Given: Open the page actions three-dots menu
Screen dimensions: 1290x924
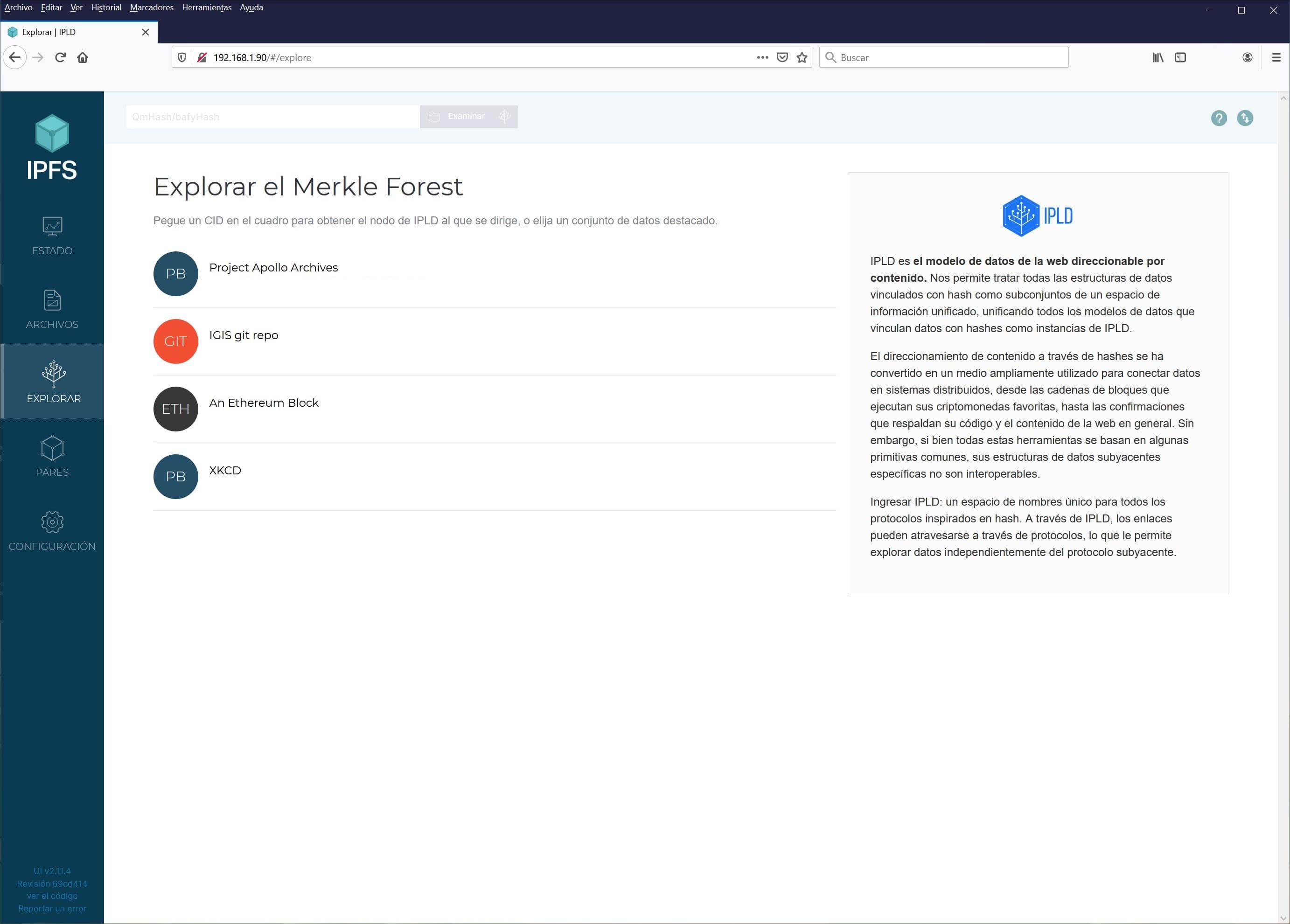Looking at the screenshot, I should (x=762, y=57).
